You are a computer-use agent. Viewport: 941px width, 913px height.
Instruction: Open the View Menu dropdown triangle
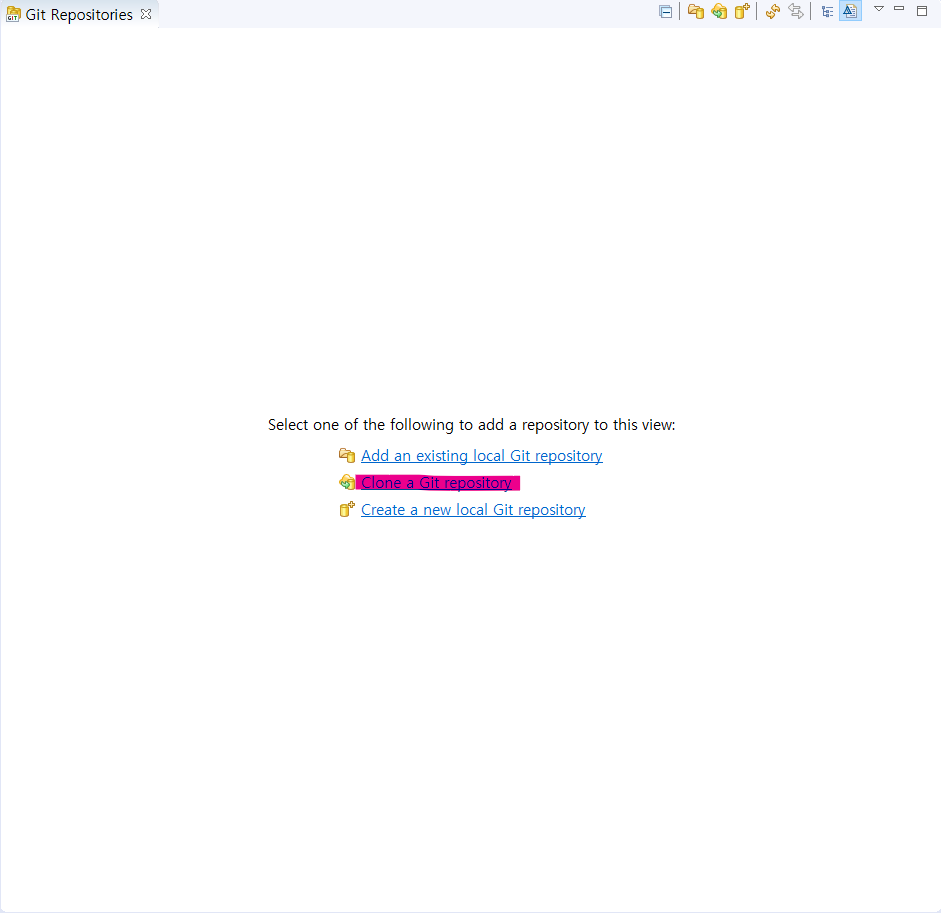[x=879, y=8]
